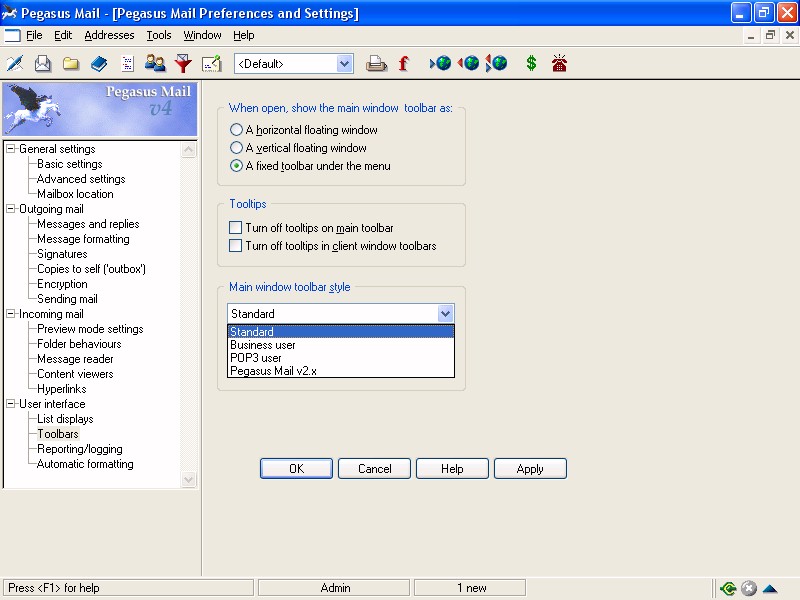800x600 pixels.
Task: Pick 'Pegasus Mail v2.x' from the style list
Action: (341, 371)
